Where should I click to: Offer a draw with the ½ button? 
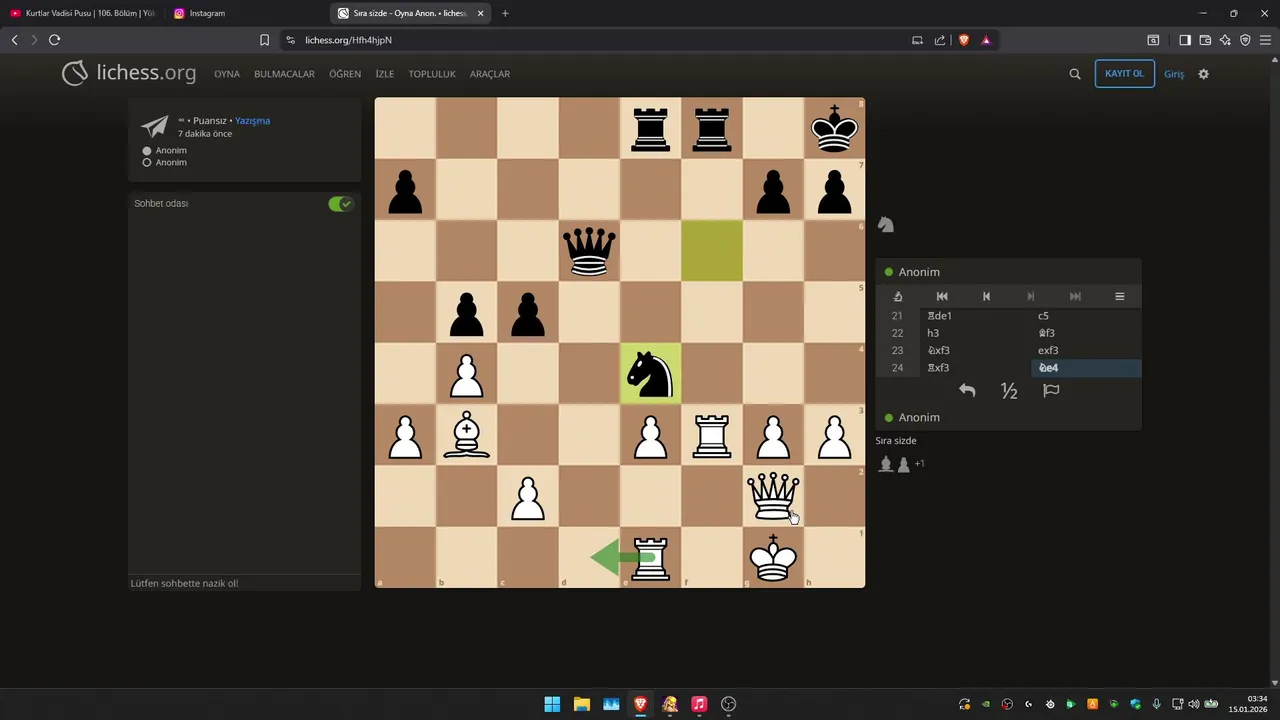point(1009,391)
